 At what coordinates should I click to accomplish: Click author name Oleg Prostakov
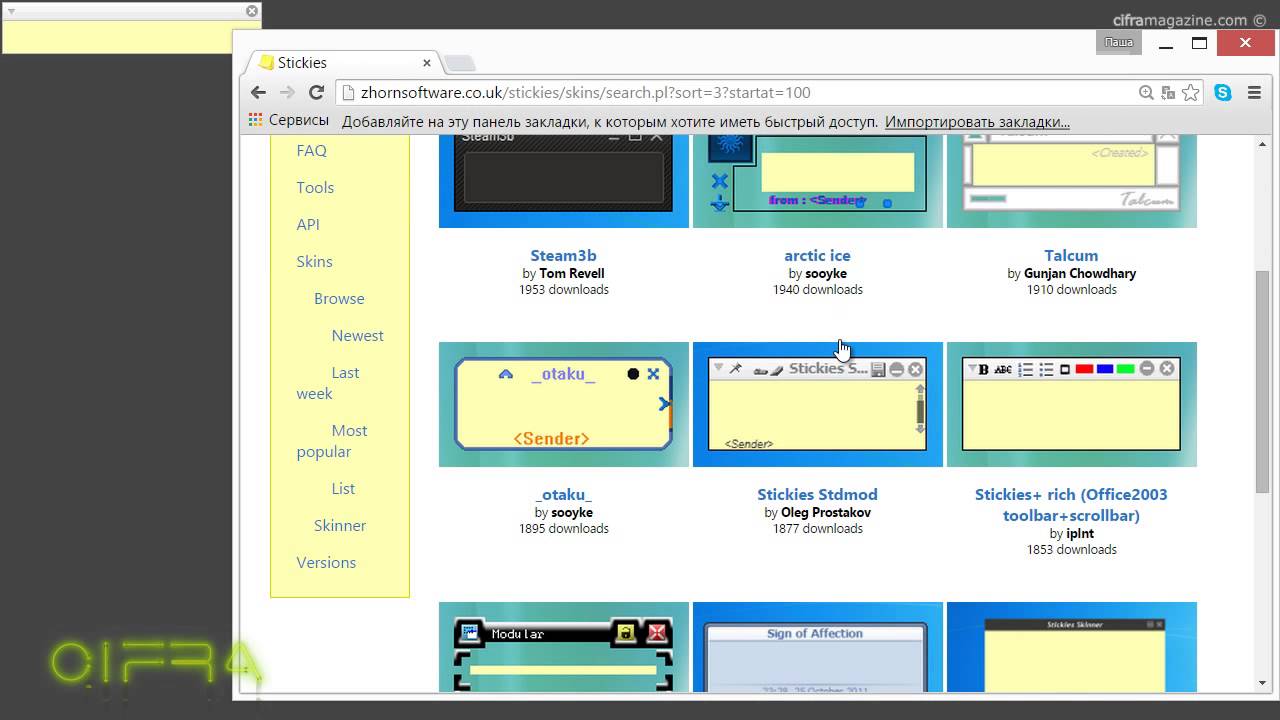[x=826, y=512]
